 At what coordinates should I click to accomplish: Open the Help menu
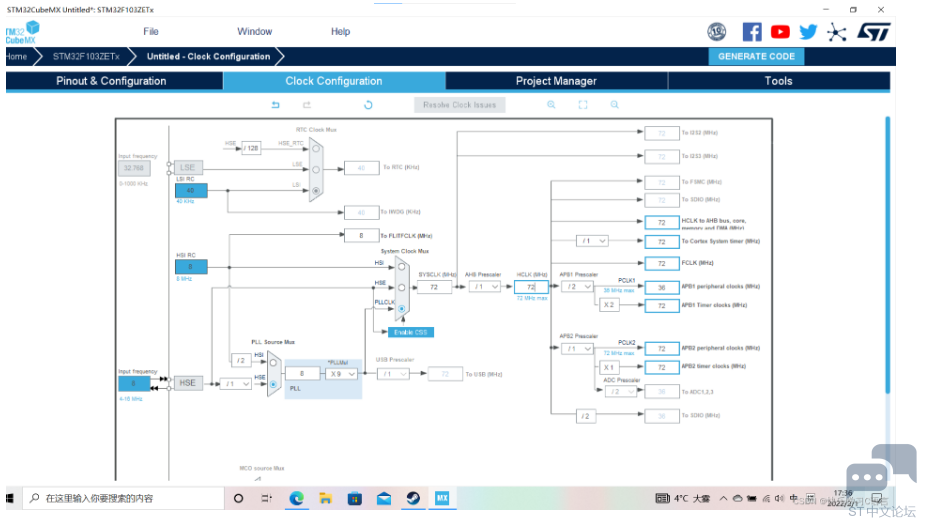[x=340, y=31]
